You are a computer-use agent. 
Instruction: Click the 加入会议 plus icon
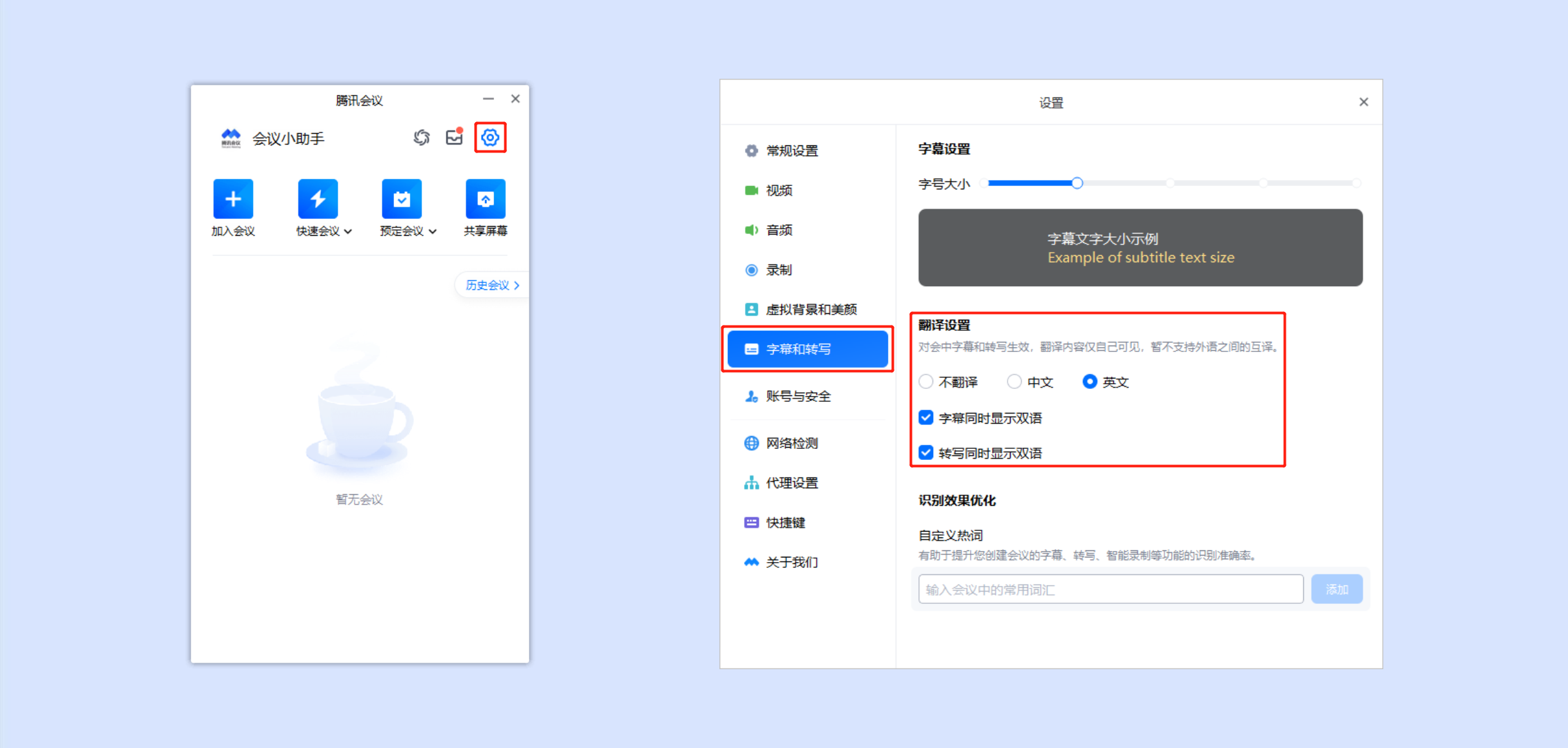coord(233,199)
